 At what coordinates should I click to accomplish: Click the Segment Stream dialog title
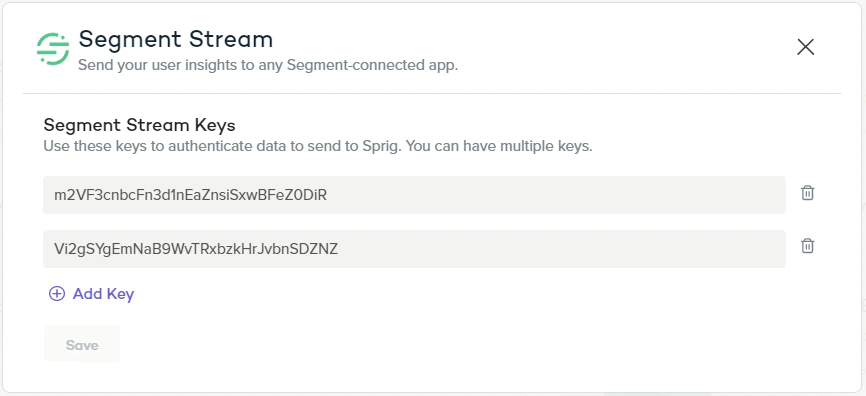pyautogui.click(x=176, y=39)
